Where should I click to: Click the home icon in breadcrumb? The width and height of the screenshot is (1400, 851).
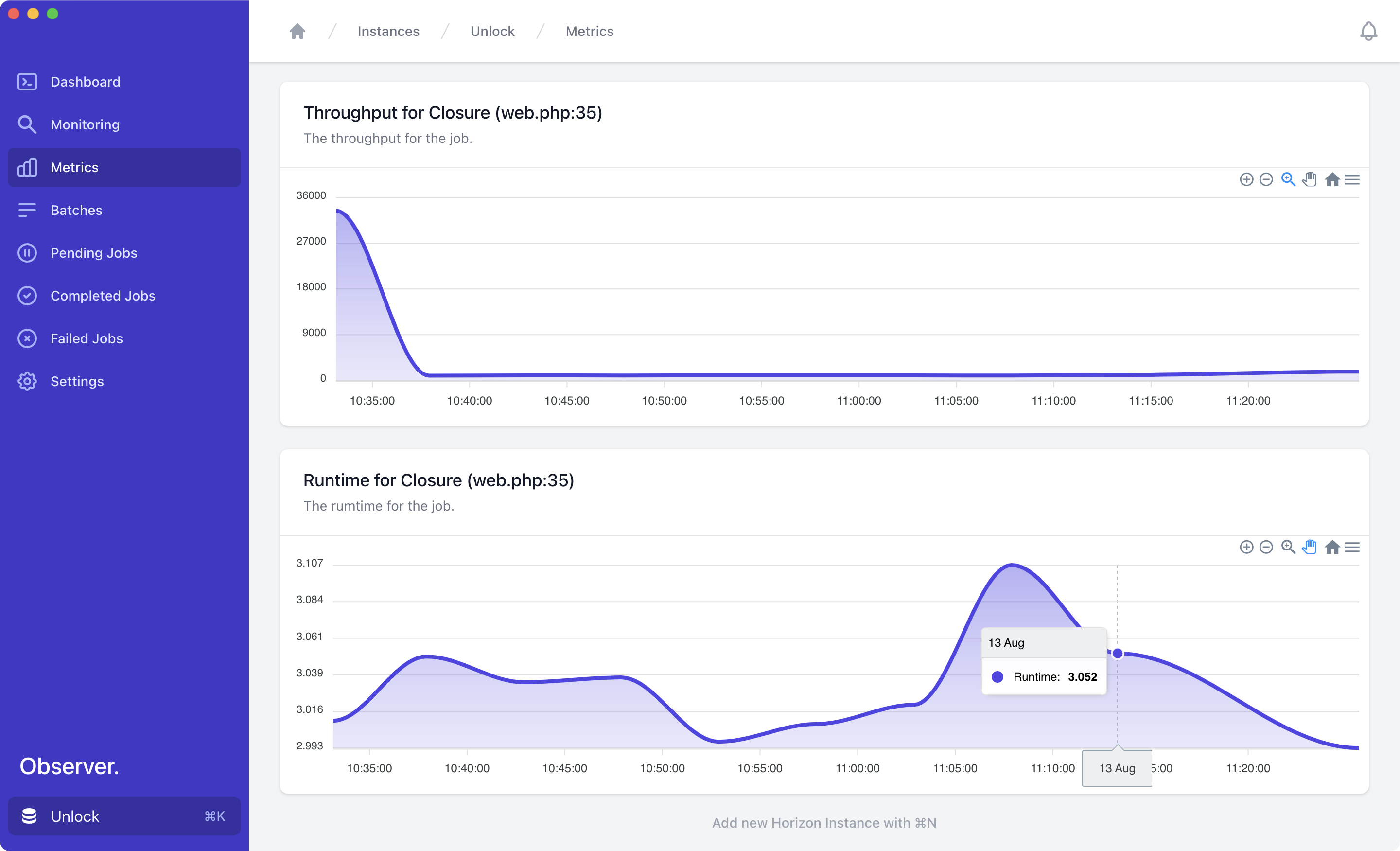coord(297,31)
